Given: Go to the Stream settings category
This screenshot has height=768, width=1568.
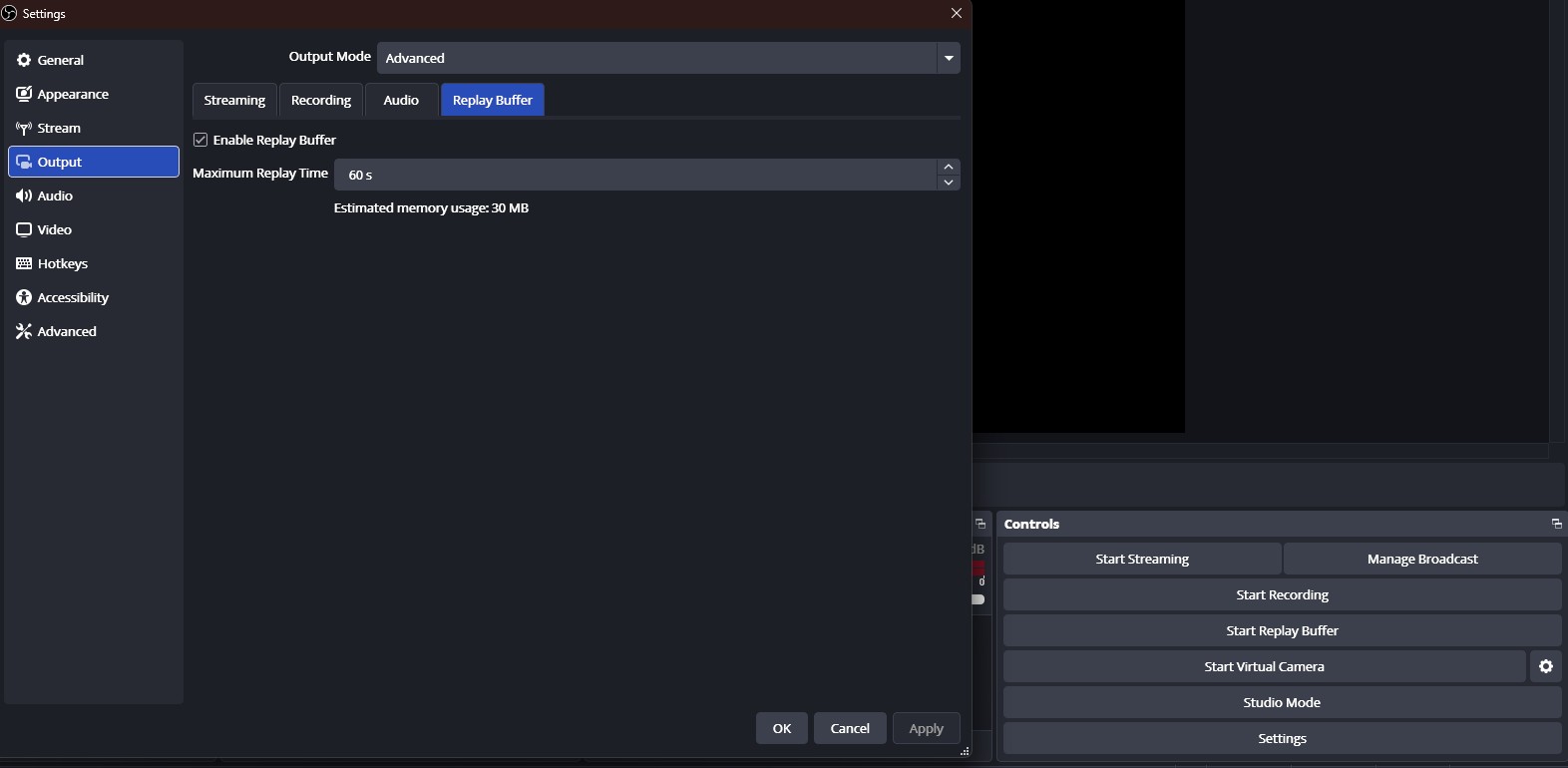Looking at the screenshot, I should tap(94, 128).
